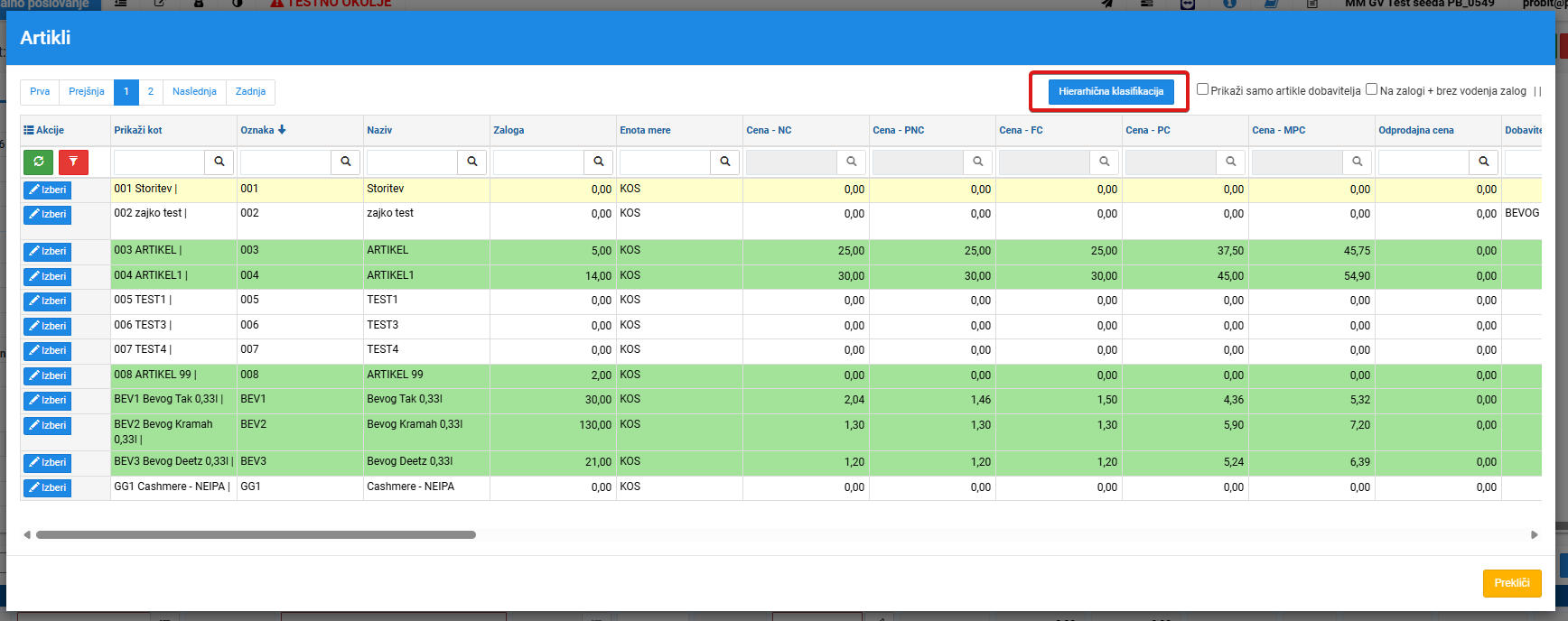
Task: Open Hierarhična klasifikacija
Action: coord(1111,91)
